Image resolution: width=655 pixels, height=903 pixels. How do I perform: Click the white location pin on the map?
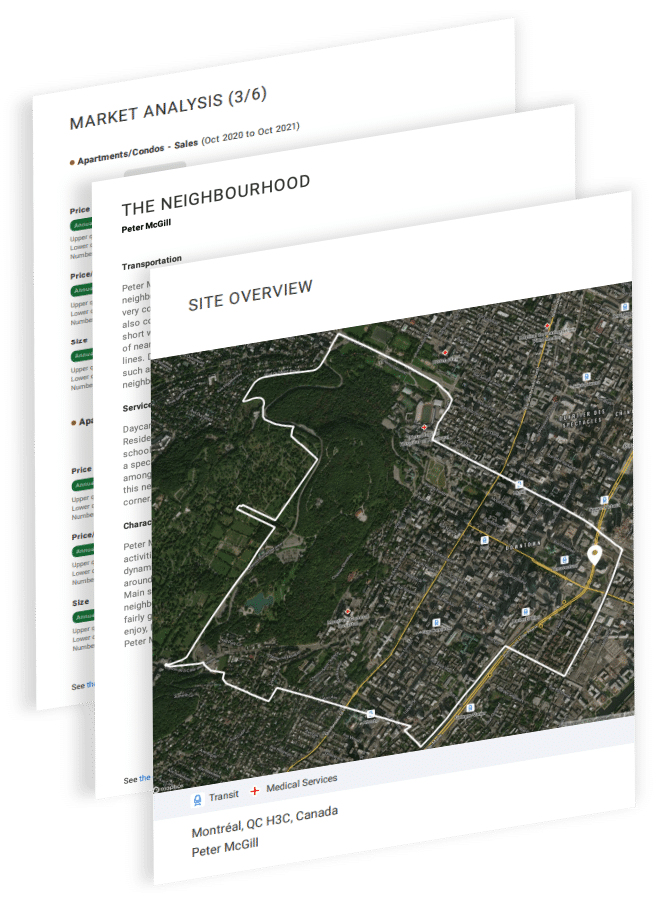[594, 555]
